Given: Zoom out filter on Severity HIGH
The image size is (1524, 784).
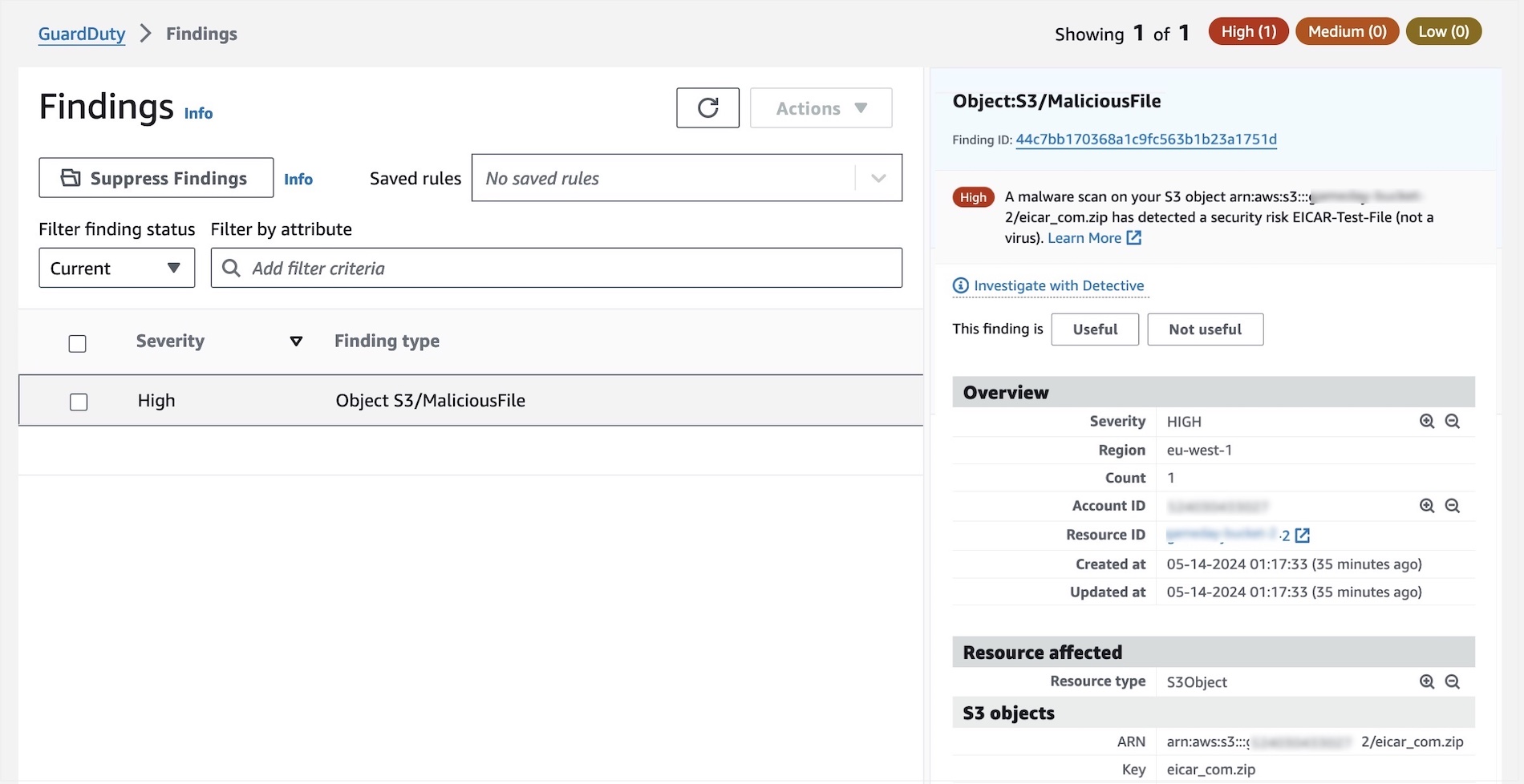Looking at the screenshot, I should click(x=1453, y=422).
